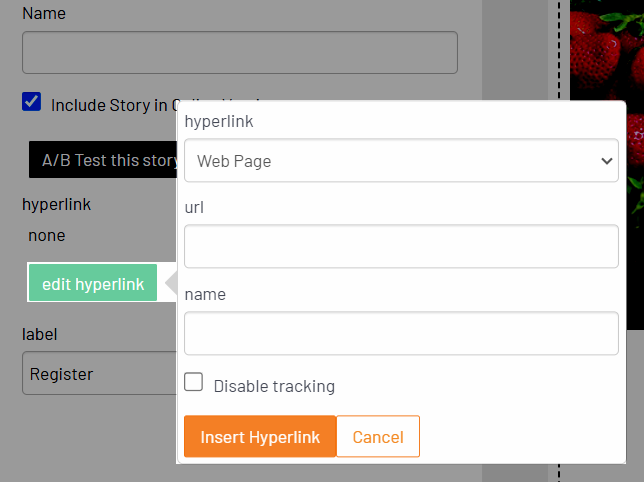Click the 'hyperlink' label above the dropdown
The image size is (644, 482).
[x=218, y=122]
